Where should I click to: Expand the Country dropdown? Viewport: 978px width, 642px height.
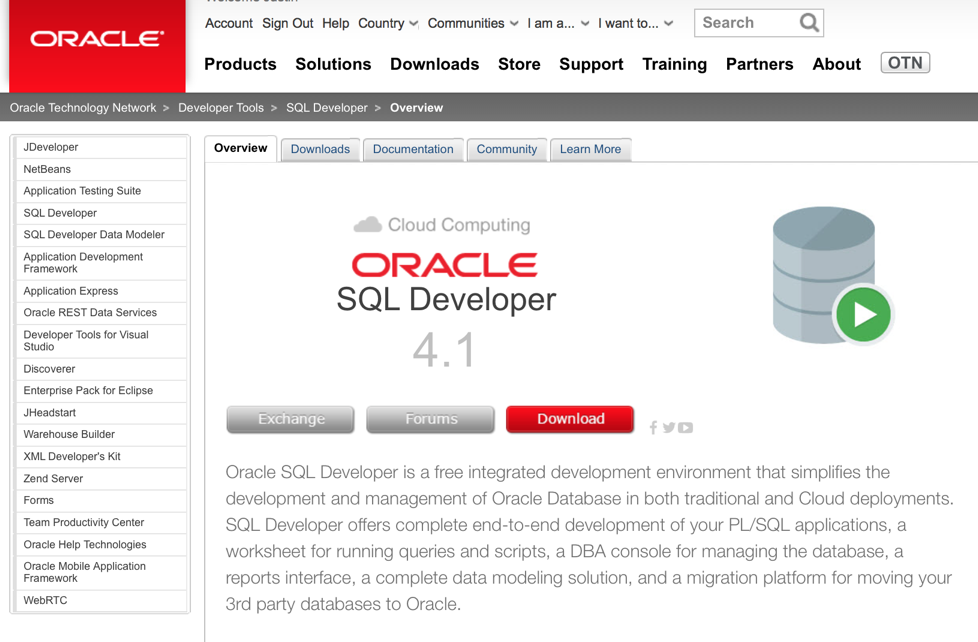click(387, 24)
